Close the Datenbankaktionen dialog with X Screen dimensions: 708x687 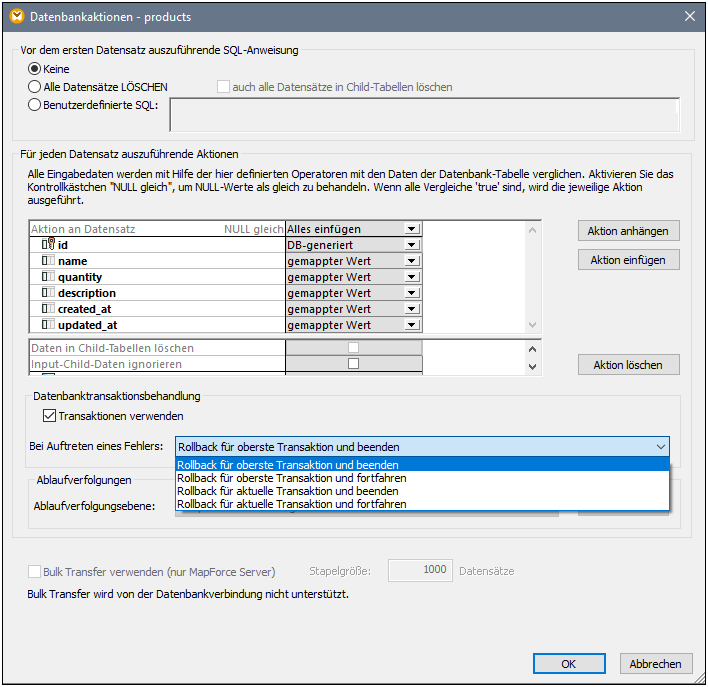[x=689, y=16]
